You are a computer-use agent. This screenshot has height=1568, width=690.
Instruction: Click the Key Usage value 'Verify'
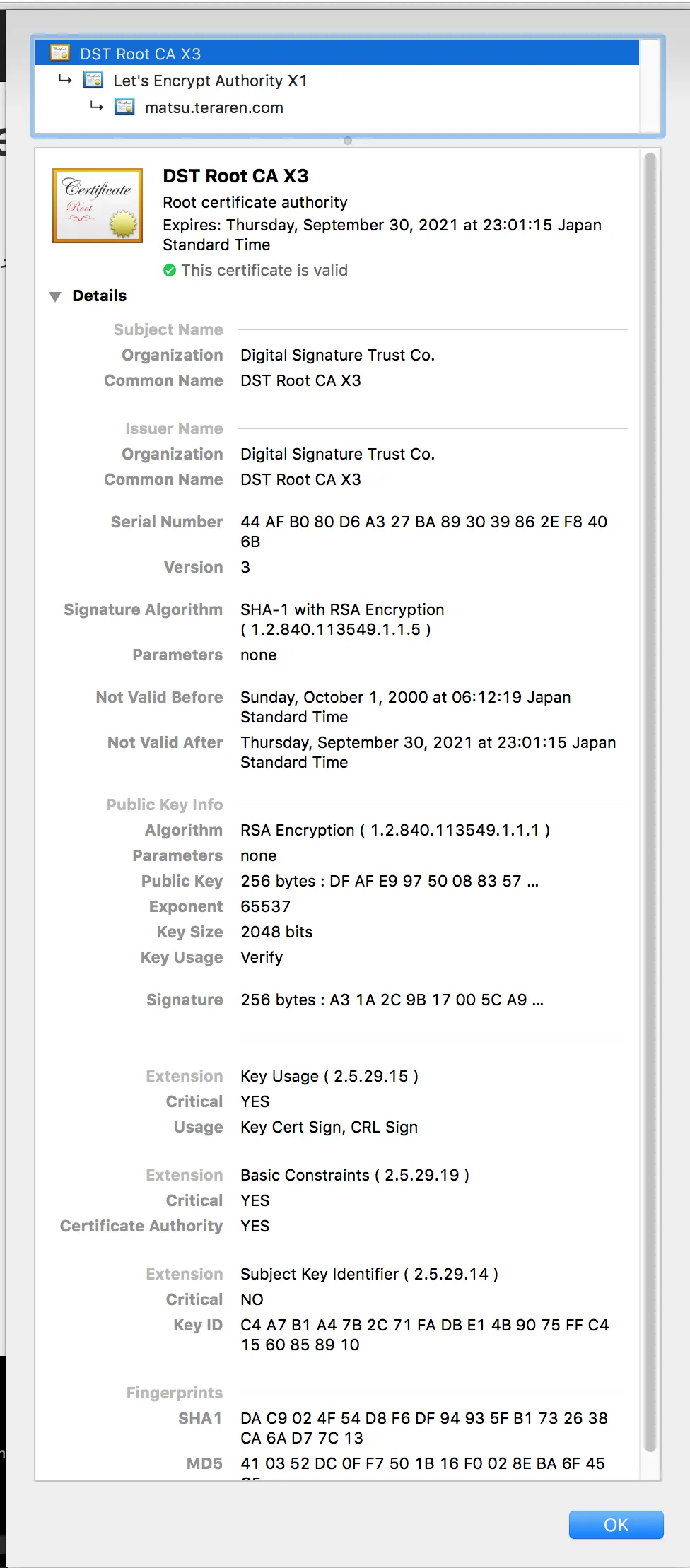pos(262,957)
